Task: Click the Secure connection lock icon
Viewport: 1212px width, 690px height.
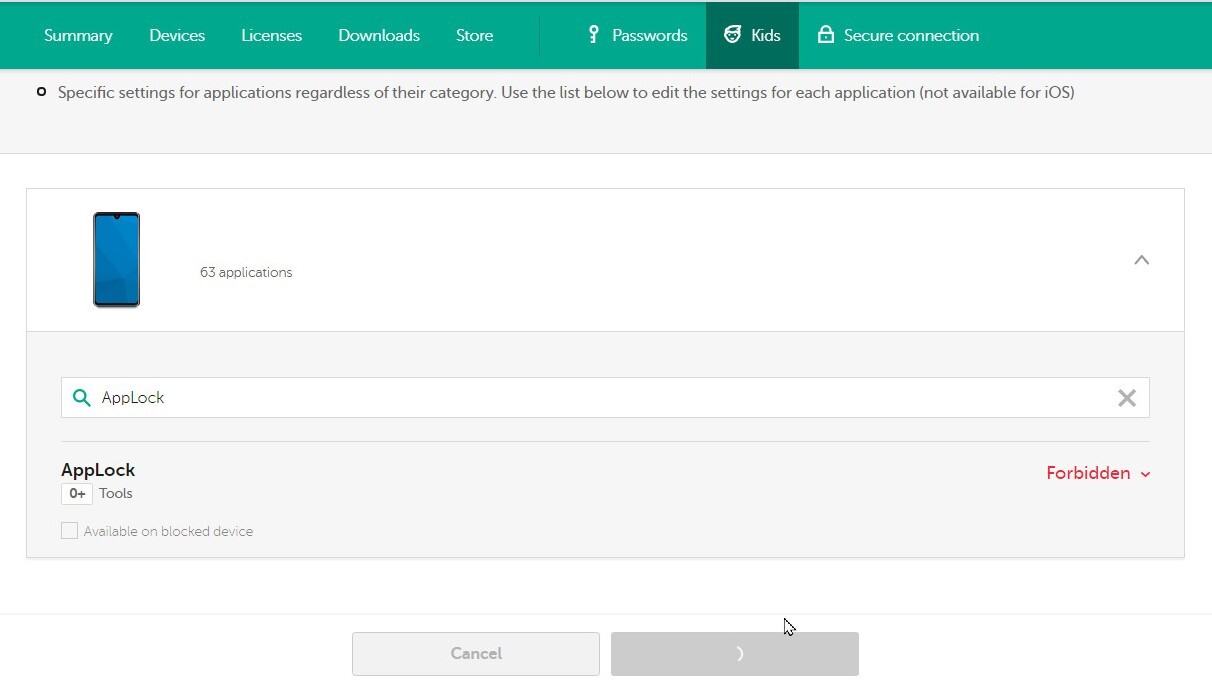Action: click(826, 35)
